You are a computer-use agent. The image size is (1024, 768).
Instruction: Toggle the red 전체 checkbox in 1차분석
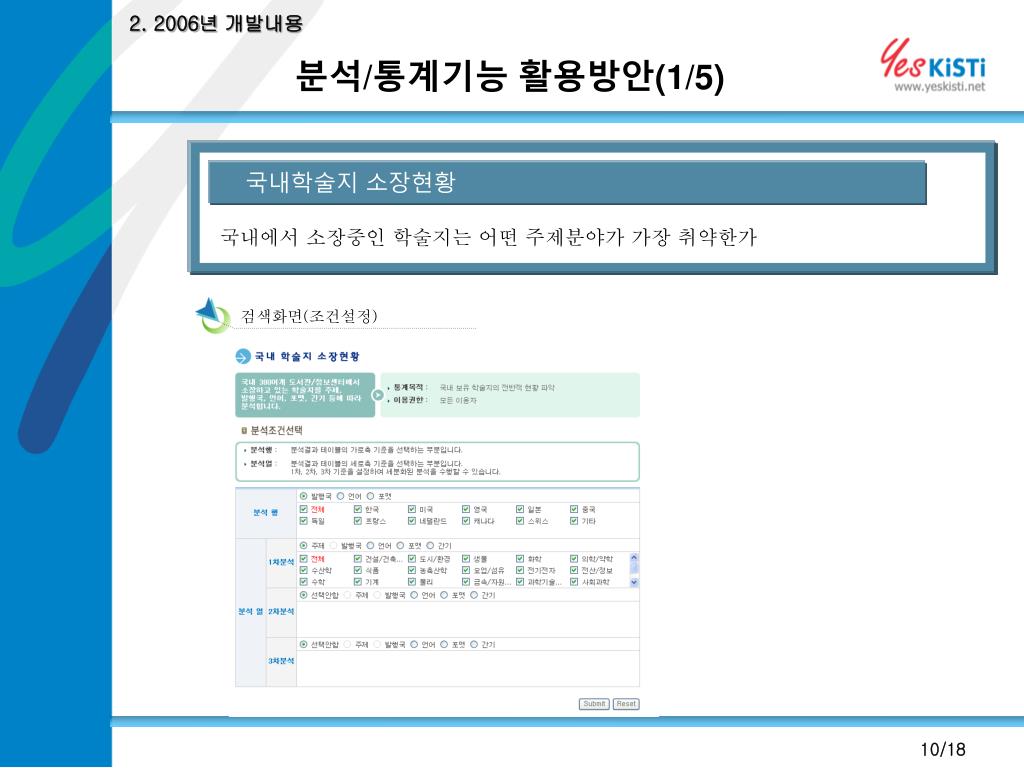tap(304, 559)
